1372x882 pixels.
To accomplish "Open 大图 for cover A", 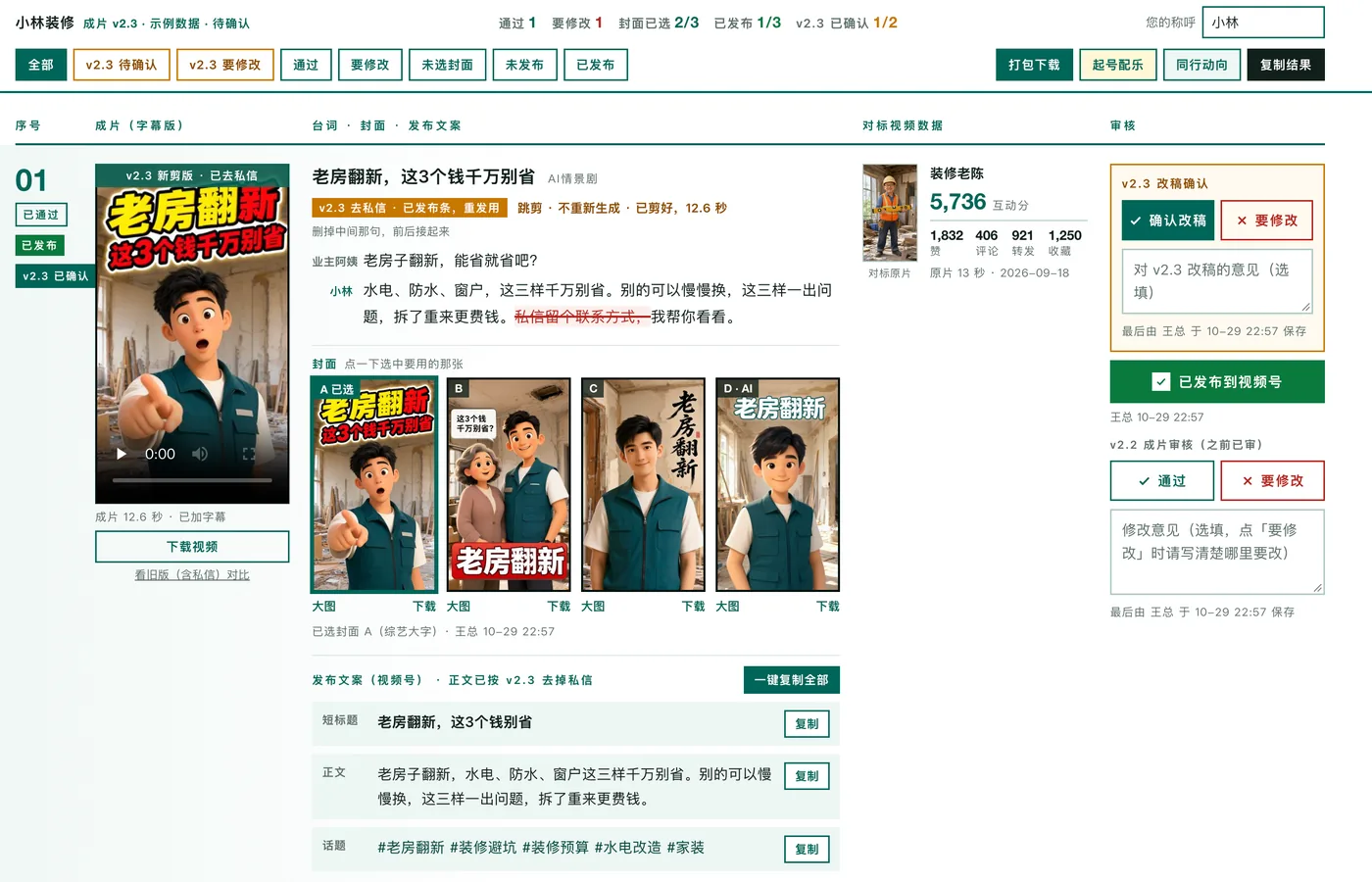I will point(323,607).
